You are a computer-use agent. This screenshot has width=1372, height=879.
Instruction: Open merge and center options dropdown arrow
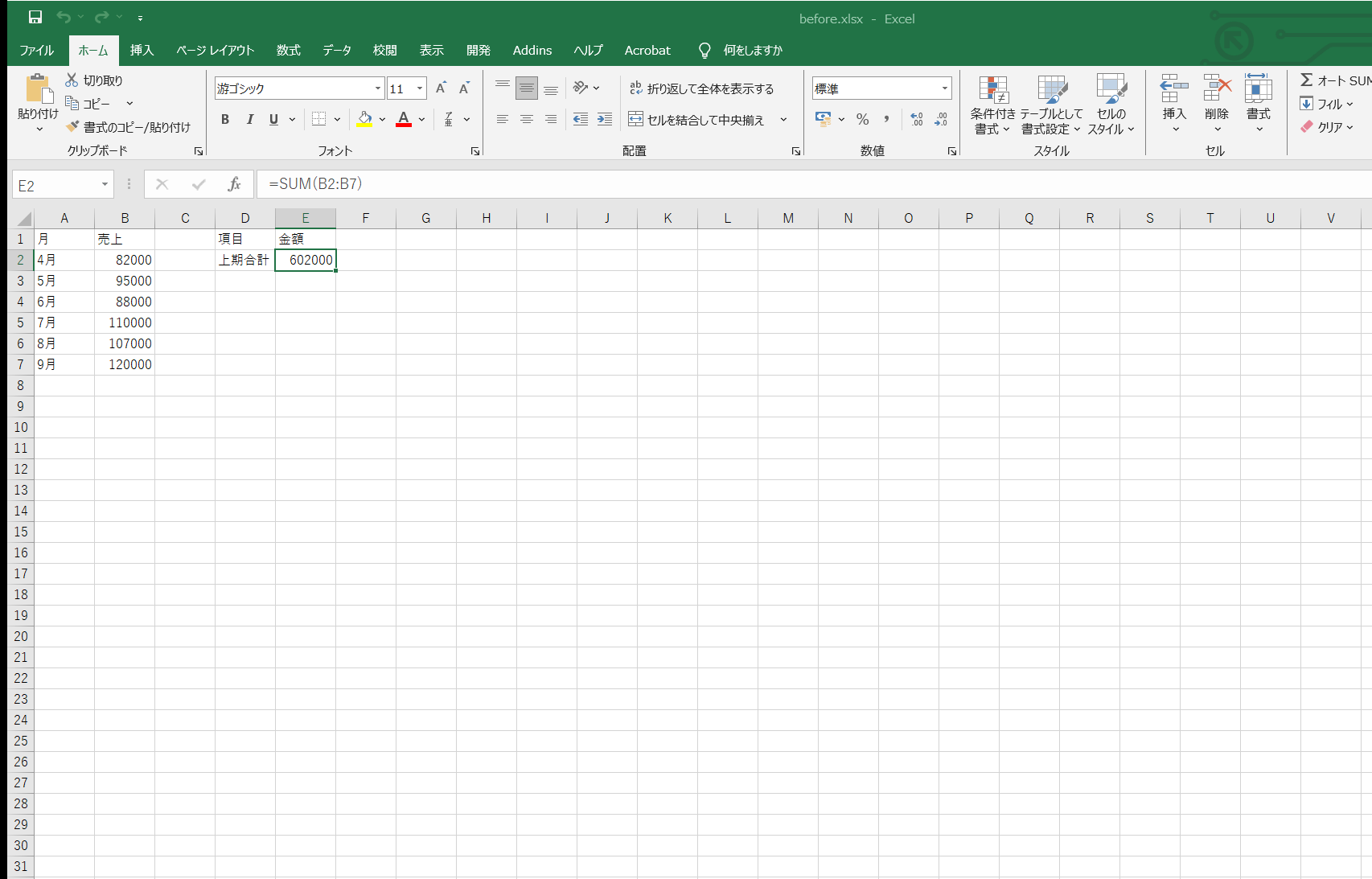click(783, 120)
